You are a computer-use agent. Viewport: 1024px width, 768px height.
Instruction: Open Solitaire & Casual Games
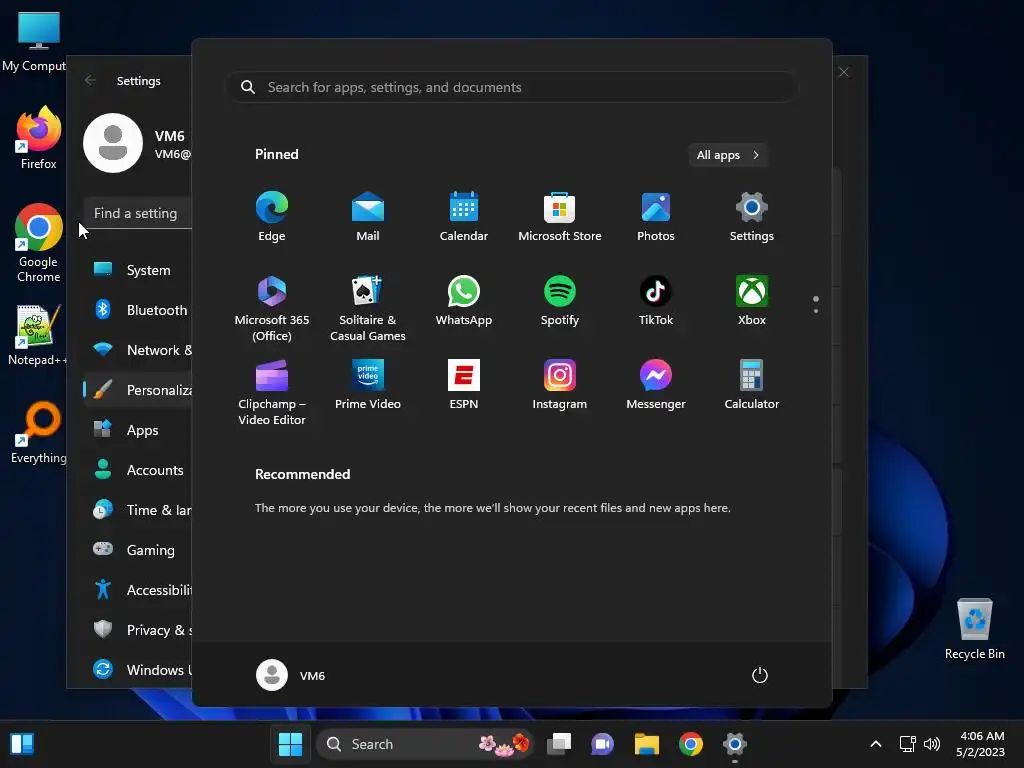pyautogui.click(x=368, y=308)
